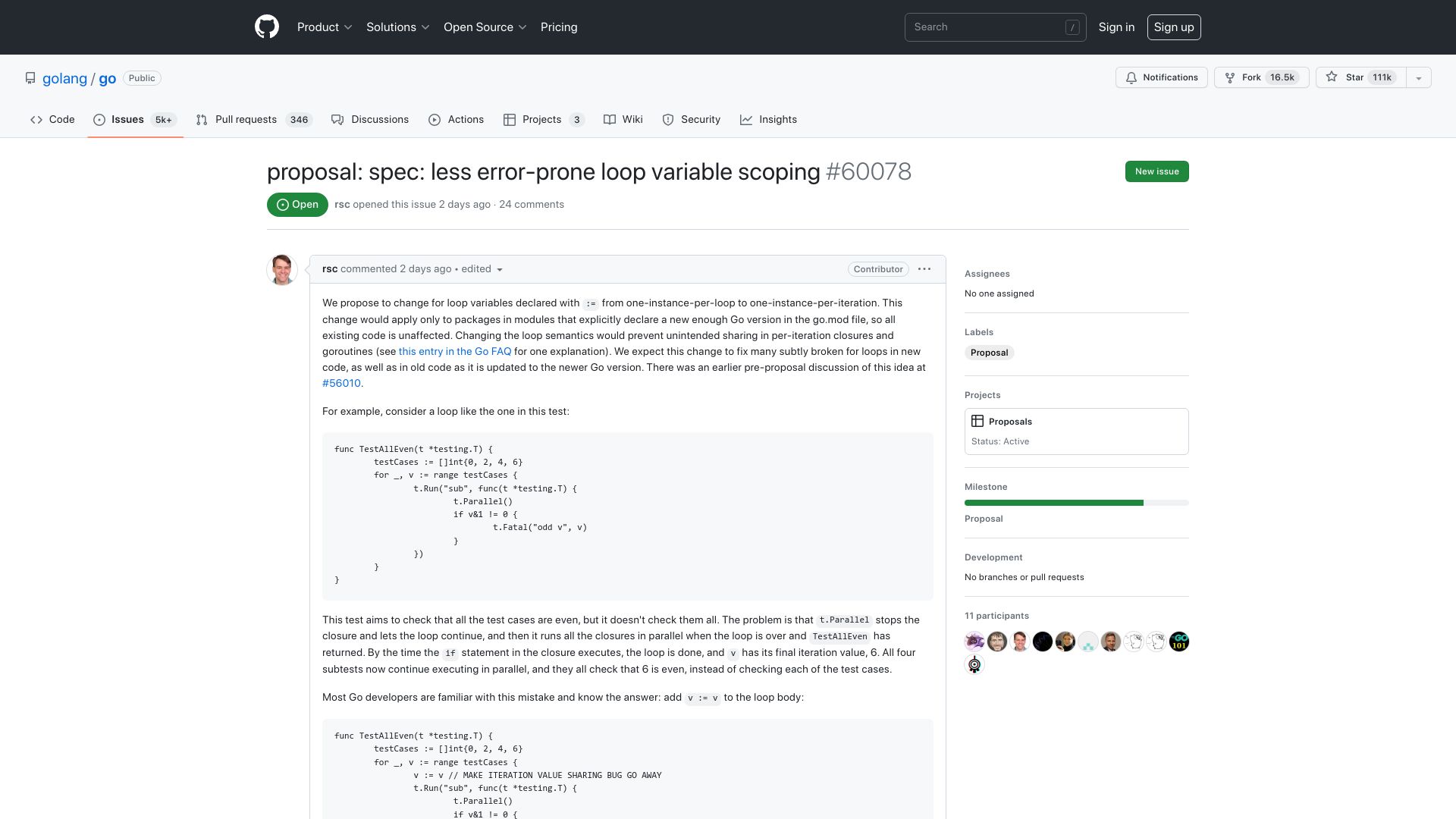1456x819 pixels.
Task: Click the rsc author name in comment header
Action: [330, 269]
